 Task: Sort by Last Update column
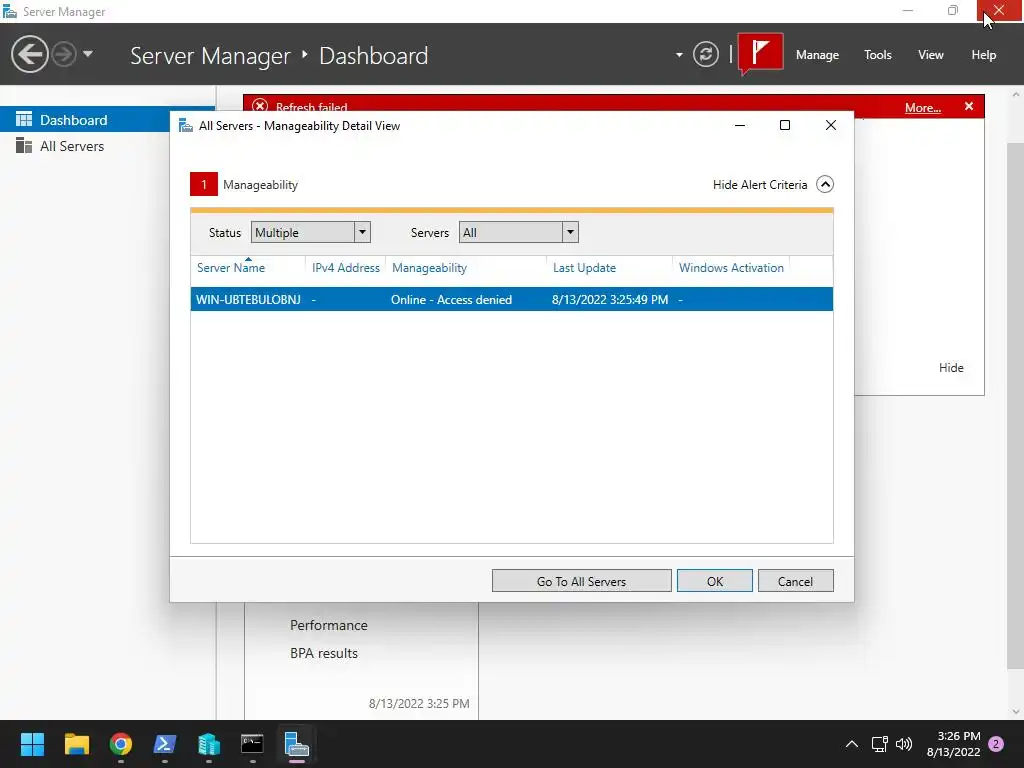click(x=584, y=268)
